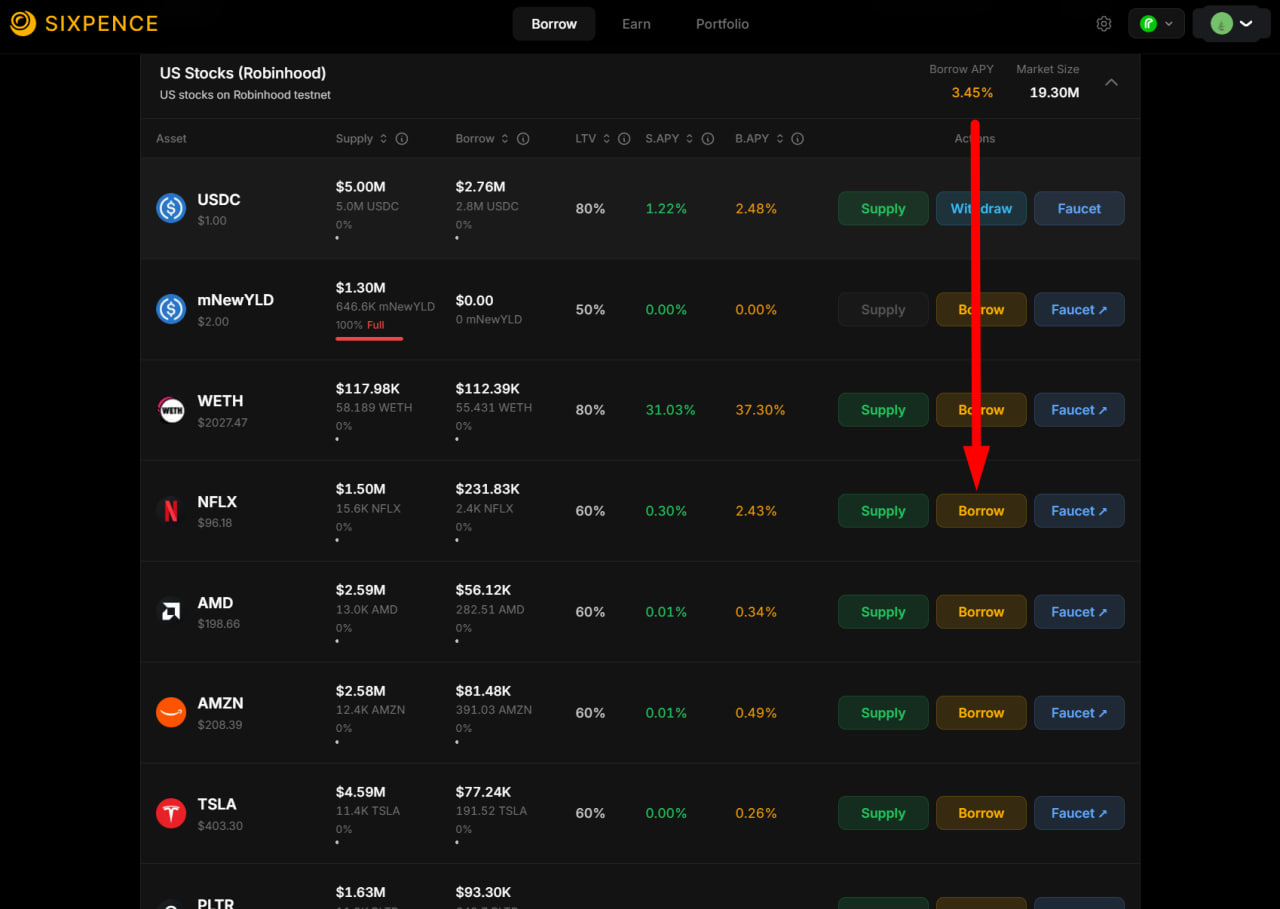Image resolution: width=1280 pixels, height=909 pixels.
Task: Collapse the US Stocks (Robinhood) section
Action: coord(1111,83)
